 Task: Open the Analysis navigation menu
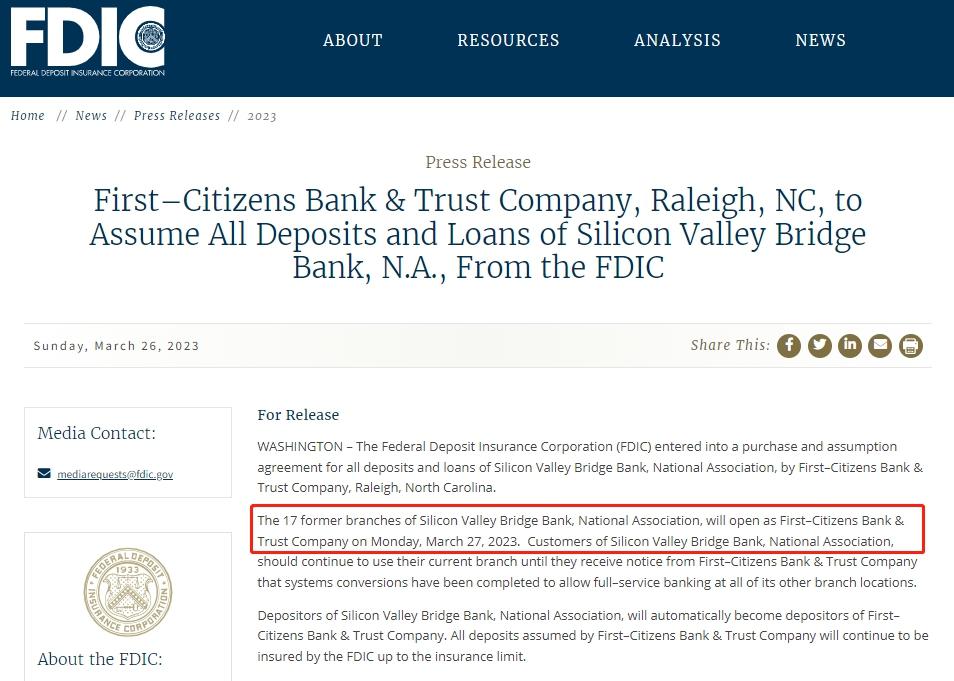click(x=677, y=41)
